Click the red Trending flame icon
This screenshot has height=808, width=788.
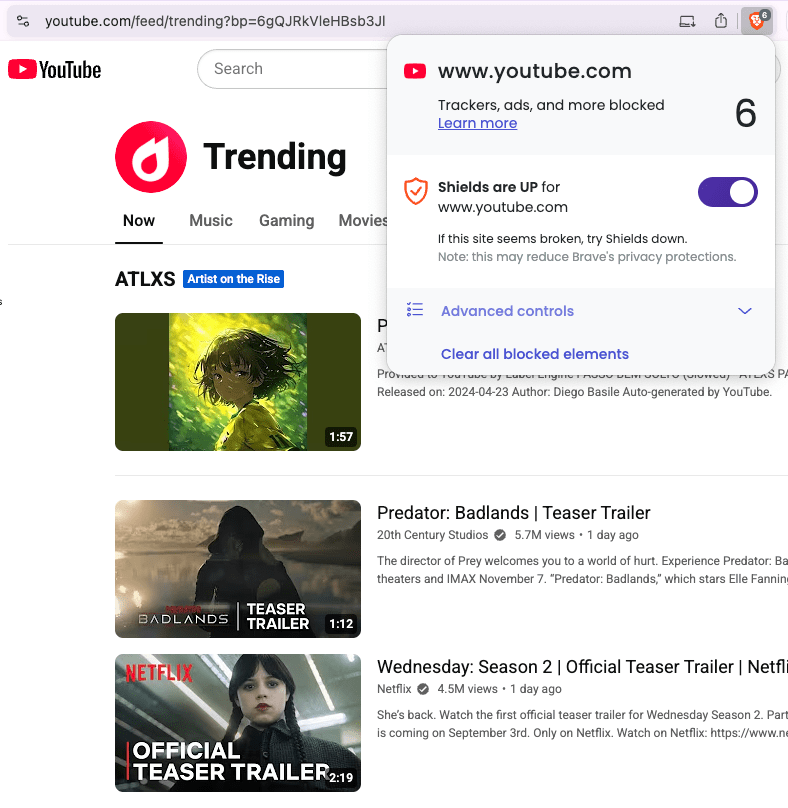pos(151,157)
